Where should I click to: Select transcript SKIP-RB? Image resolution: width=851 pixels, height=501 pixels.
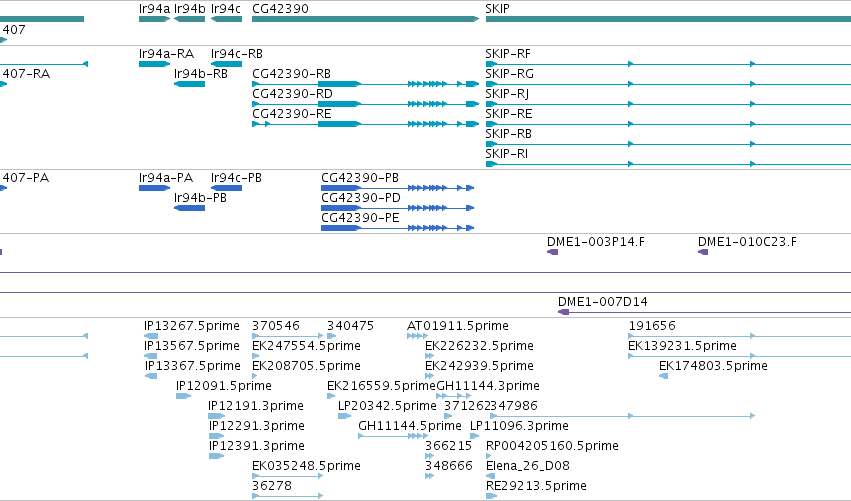coord(668,144)
